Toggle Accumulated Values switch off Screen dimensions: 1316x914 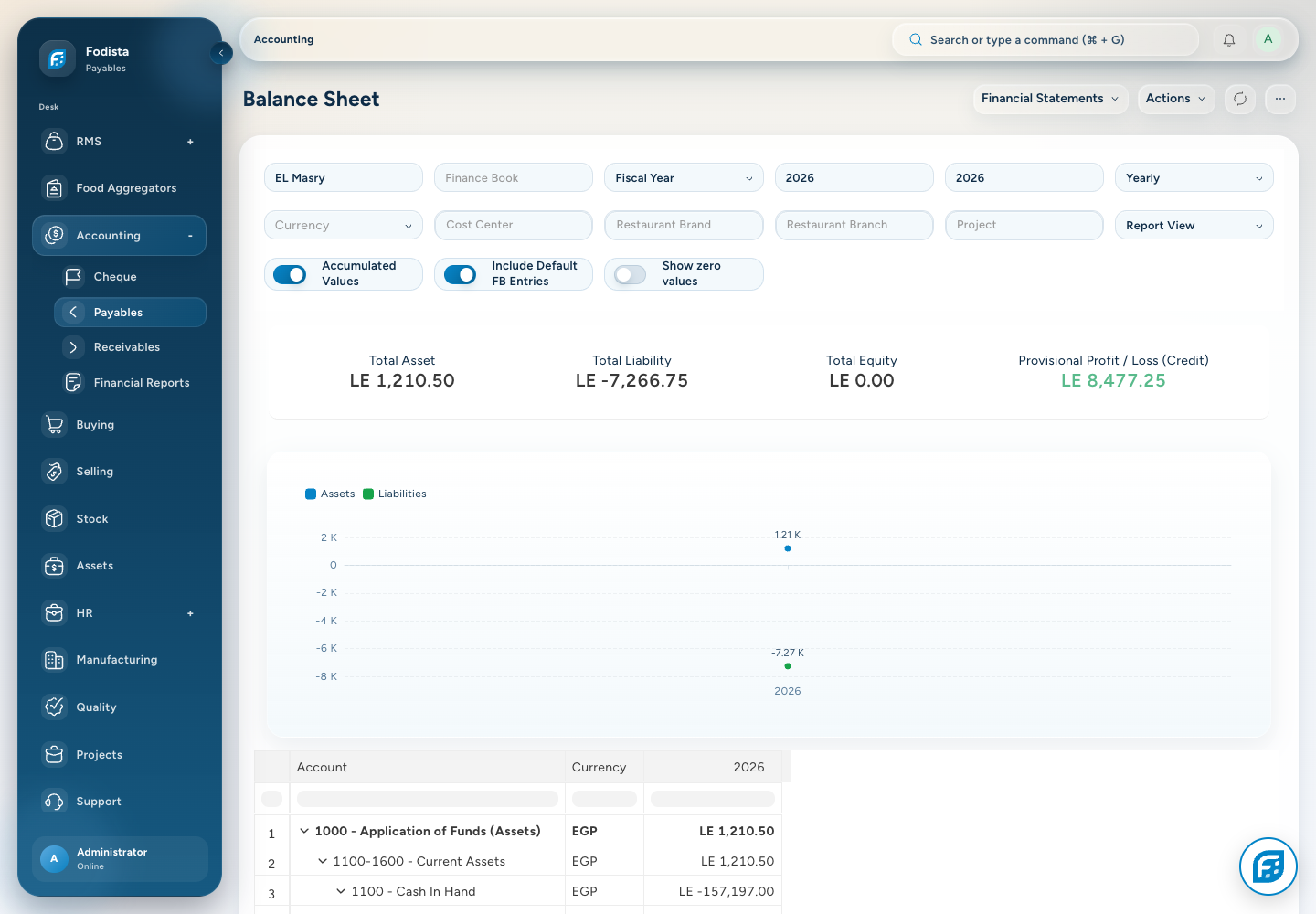tap(290, 274)
